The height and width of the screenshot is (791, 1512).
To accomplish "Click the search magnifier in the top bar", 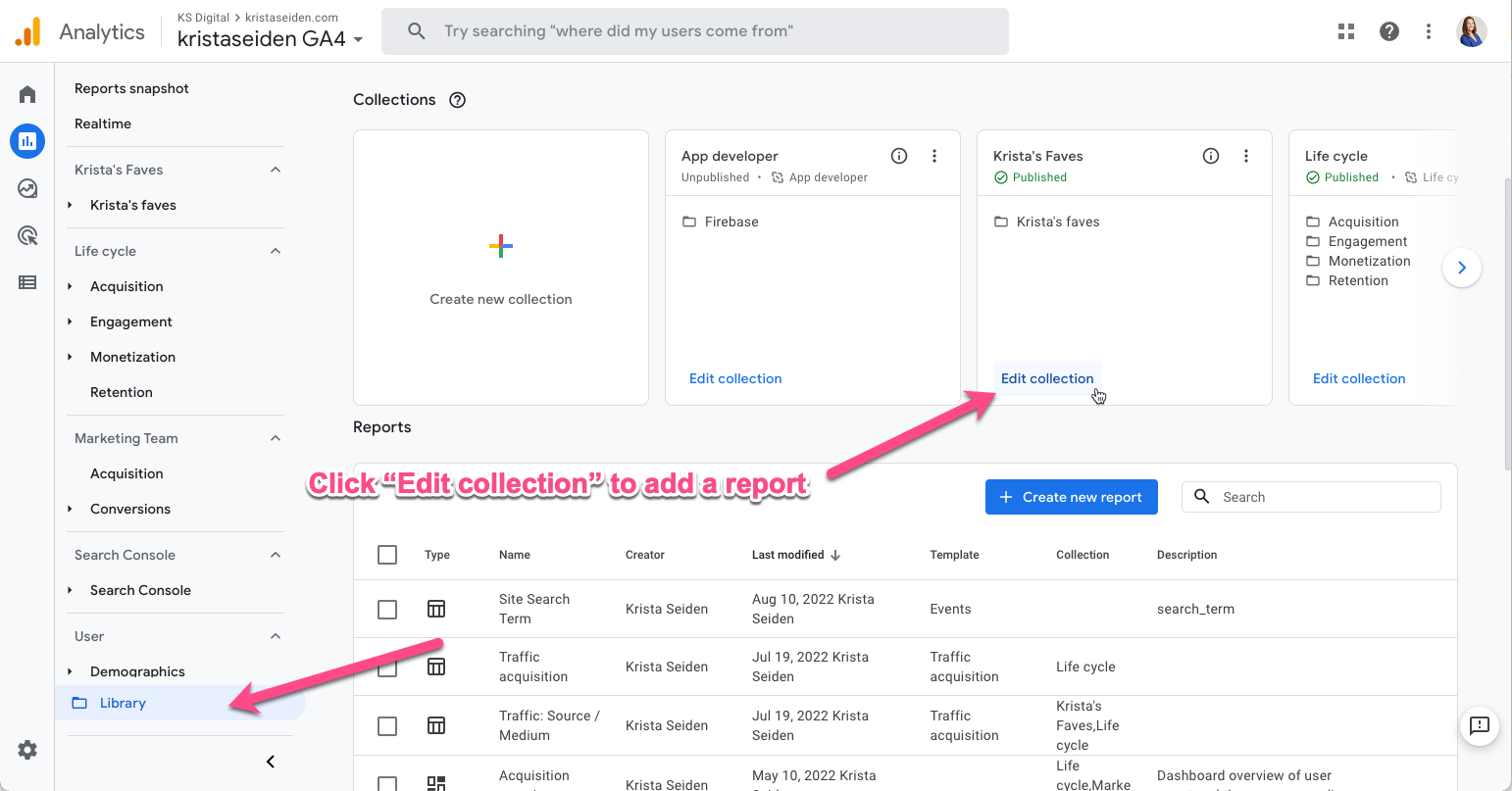I will coord(417,31).
